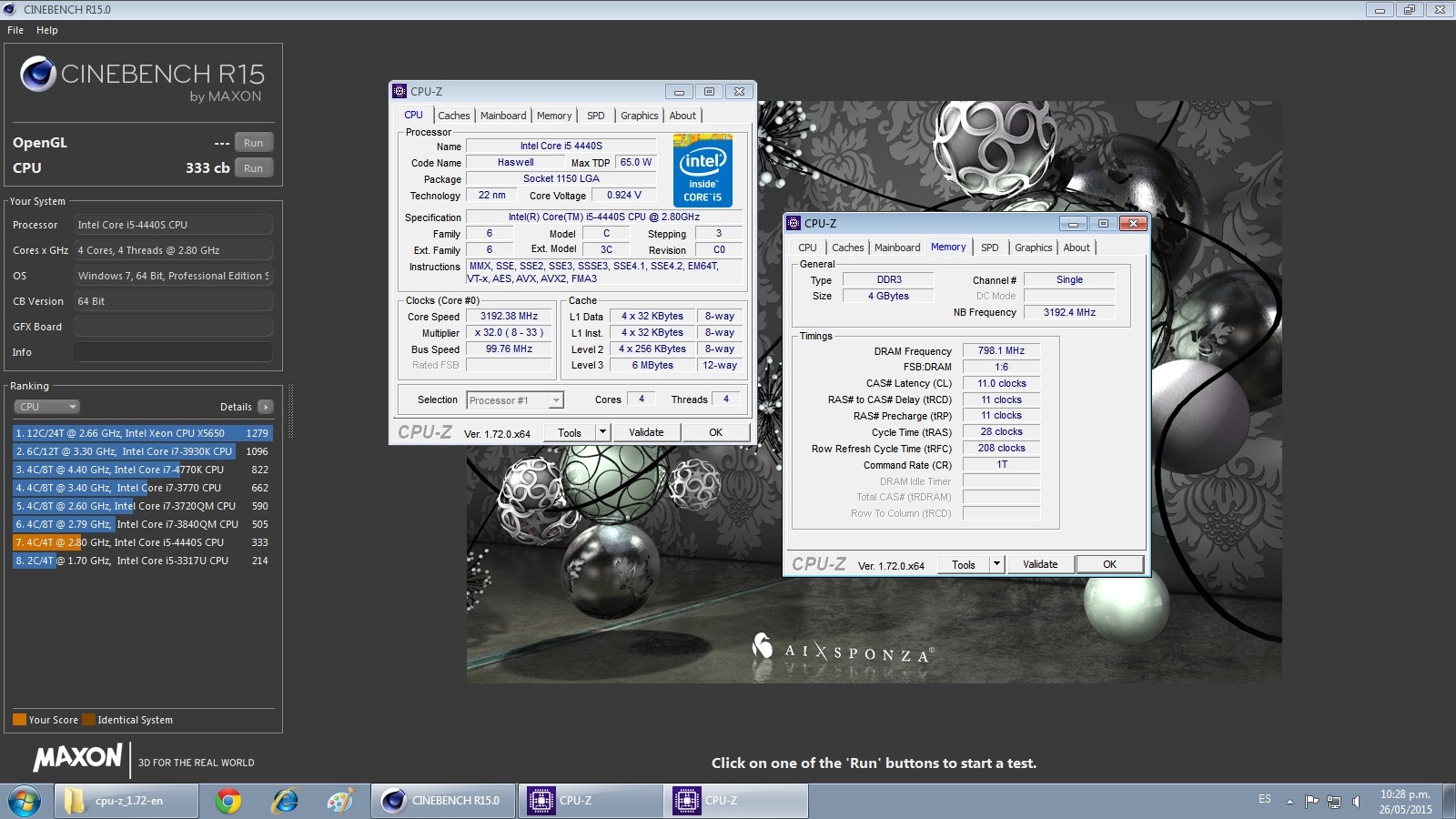Viewport: 1456px width, 819px height.
Task: Open Paint from the taskbar
Action: 340,801
